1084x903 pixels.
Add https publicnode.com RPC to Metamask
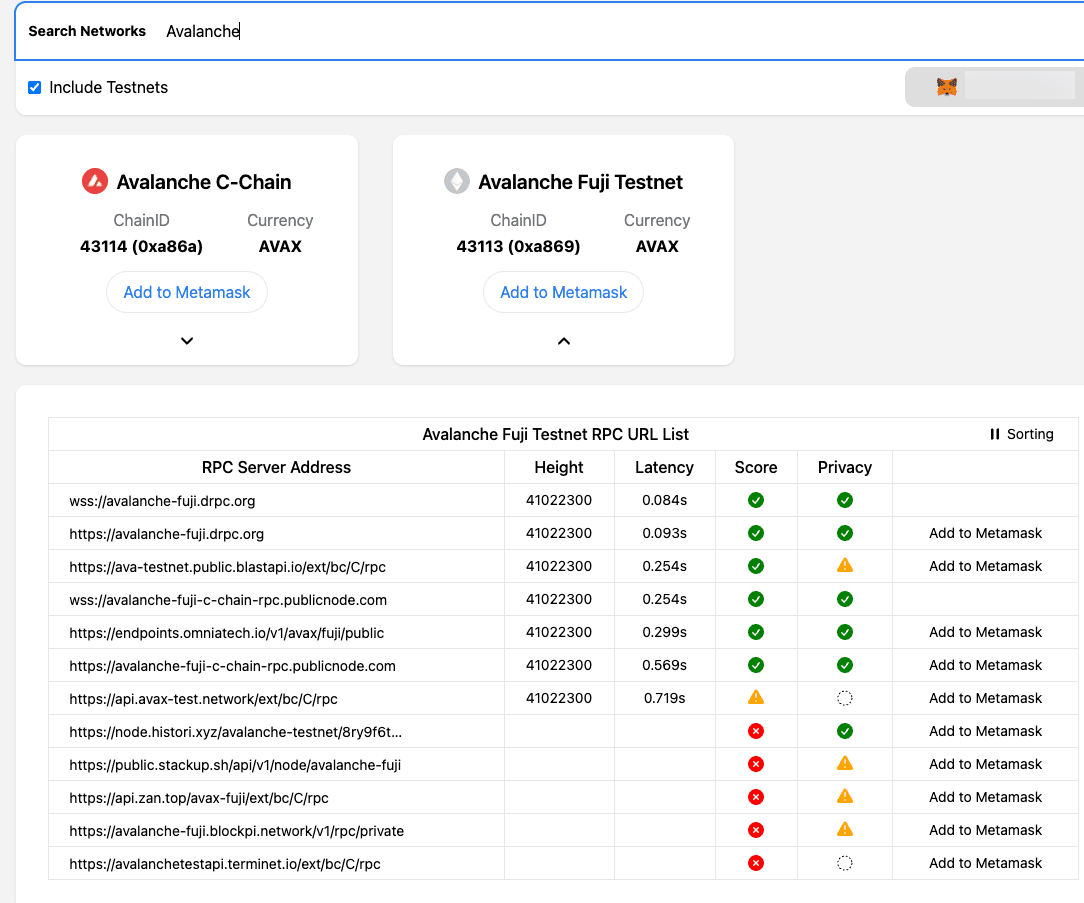(985, 665)
